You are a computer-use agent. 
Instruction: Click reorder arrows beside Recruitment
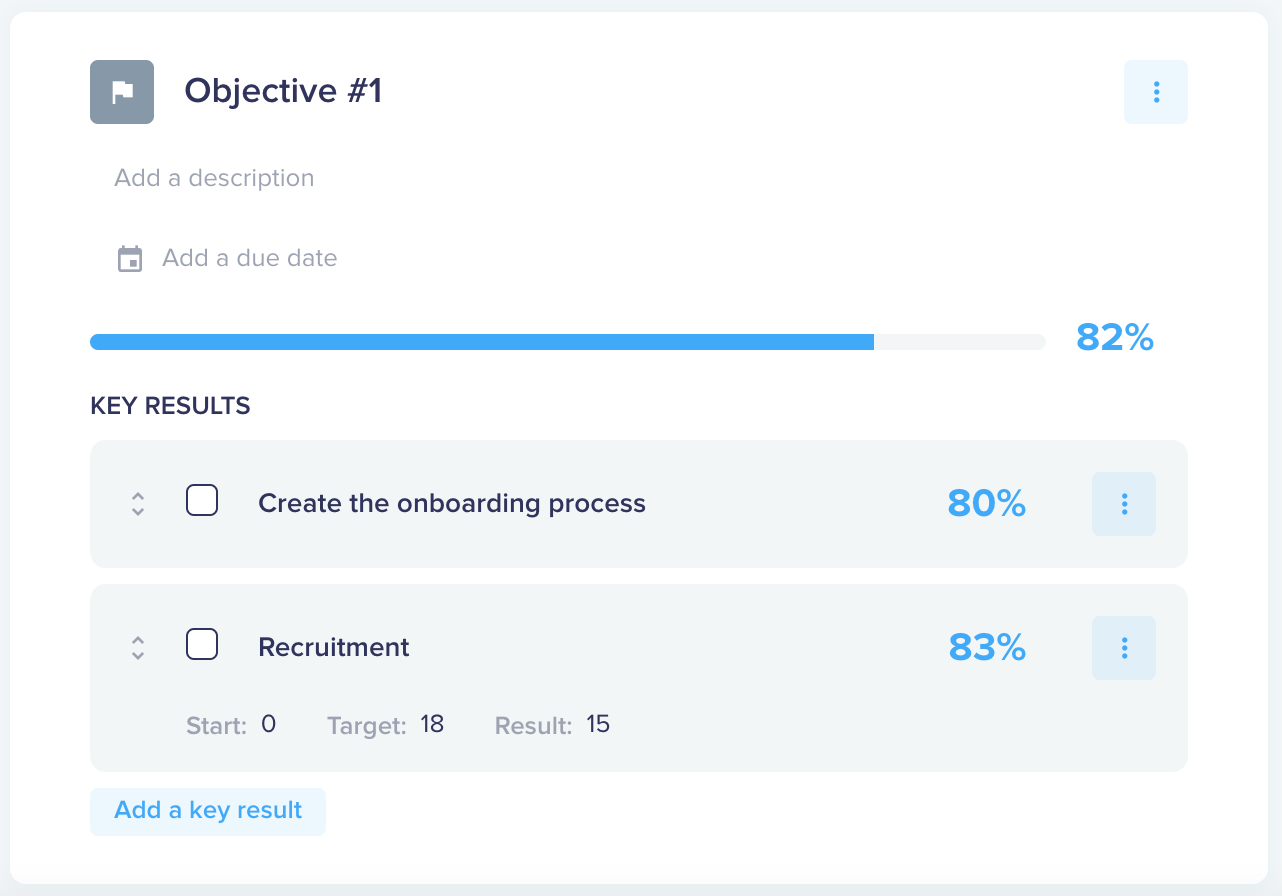pos(138,648)
